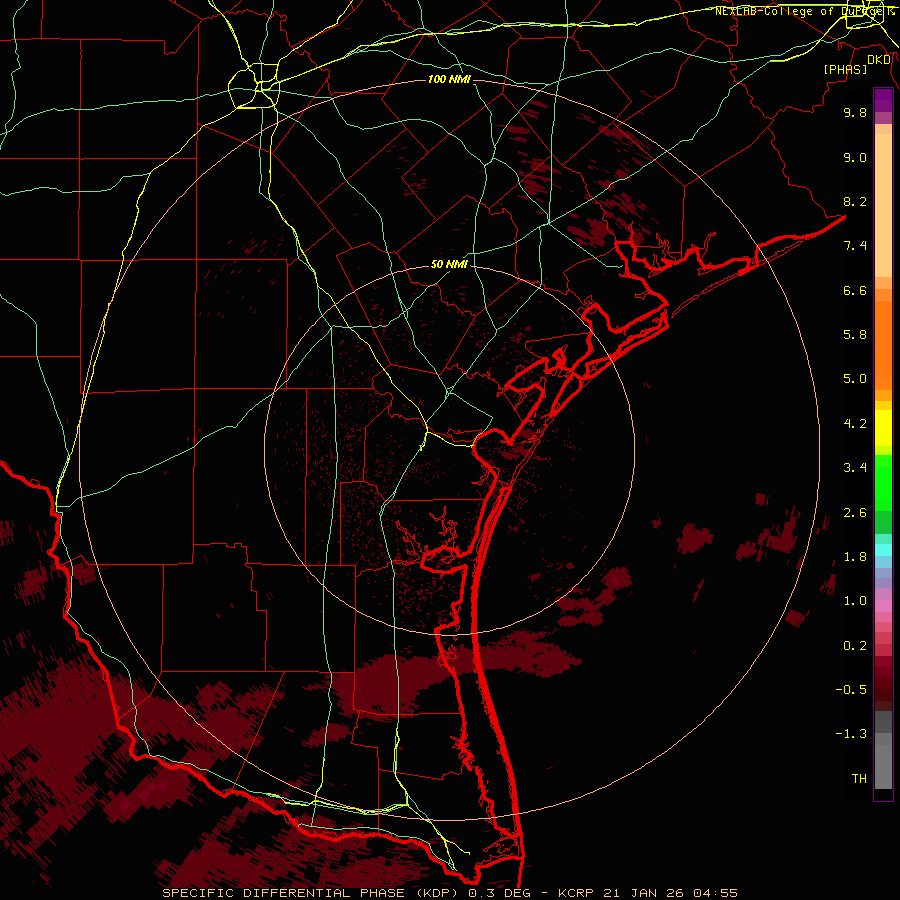This screenshot has width=900, height=900.
Task: Click the 5.0 value on color scale
Action: click(855, 379)
